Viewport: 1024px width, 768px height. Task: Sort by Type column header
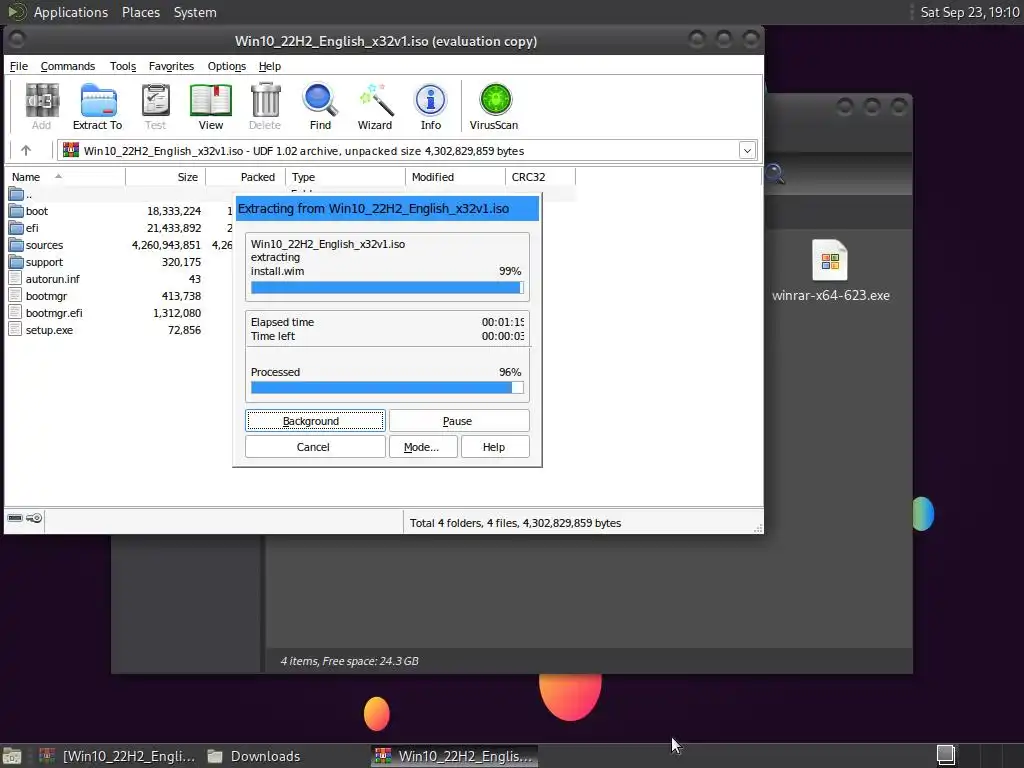click(x=345, y=177)
